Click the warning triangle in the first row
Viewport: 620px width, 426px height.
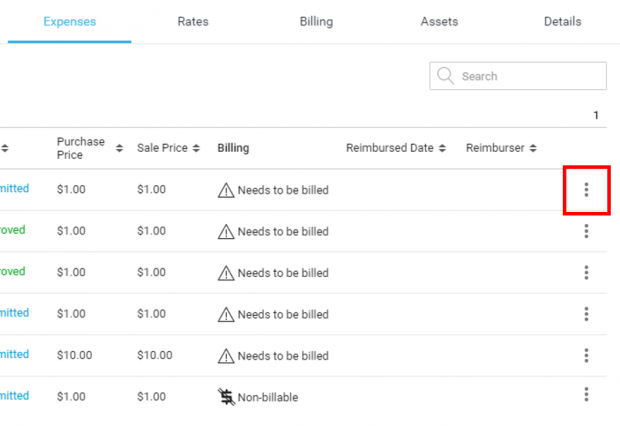226,190
